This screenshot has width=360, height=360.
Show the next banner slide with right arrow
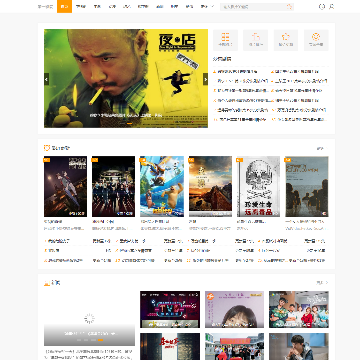click(x=205, y=79)
